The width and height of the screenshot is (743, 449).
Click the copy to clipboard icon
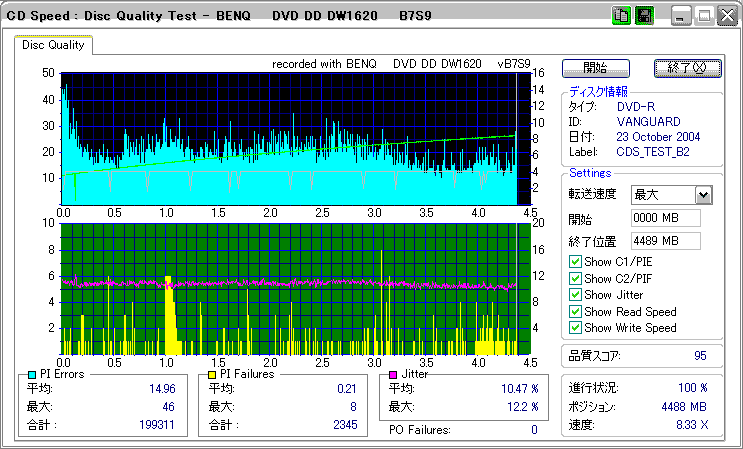[x=621, y=16]
